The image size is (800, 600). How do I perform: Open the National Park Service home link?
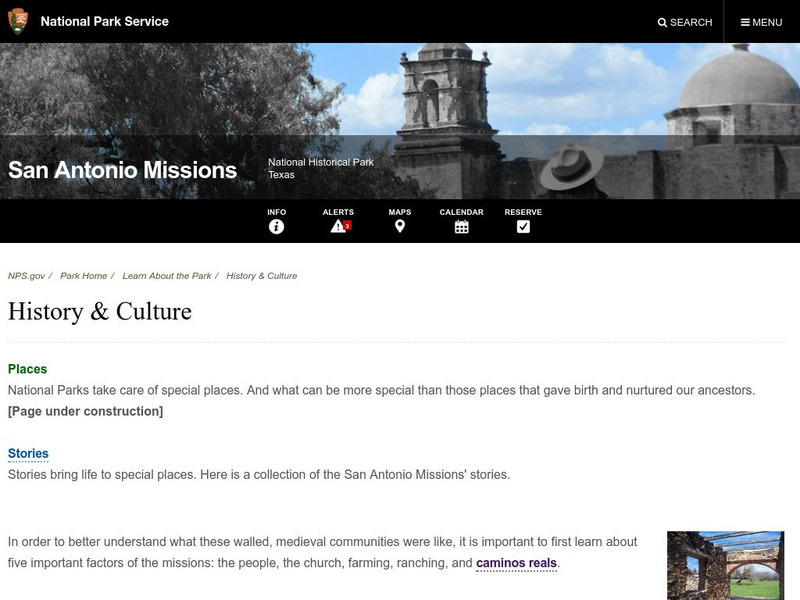coord(105,21)
